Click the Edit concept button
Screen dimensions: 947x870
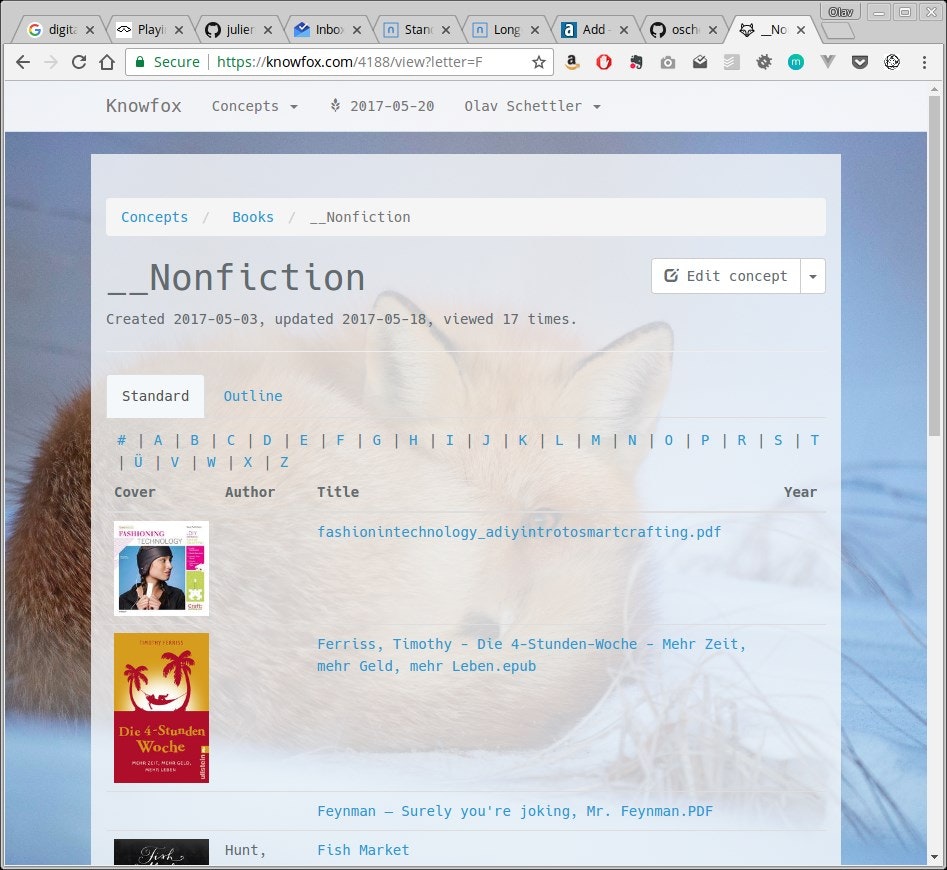726,277
